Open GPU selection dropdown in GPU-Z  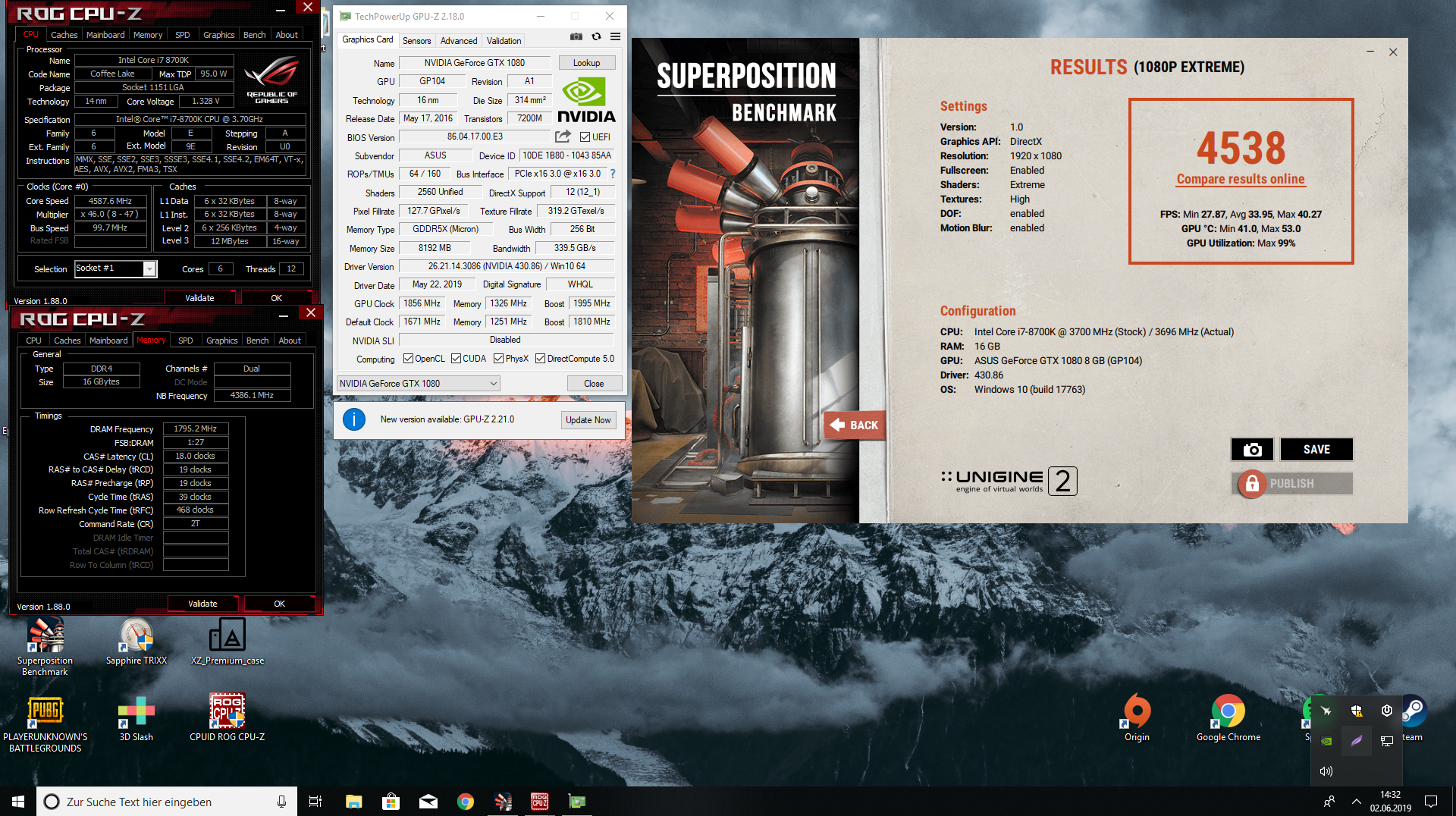click(x=418, y=384)
